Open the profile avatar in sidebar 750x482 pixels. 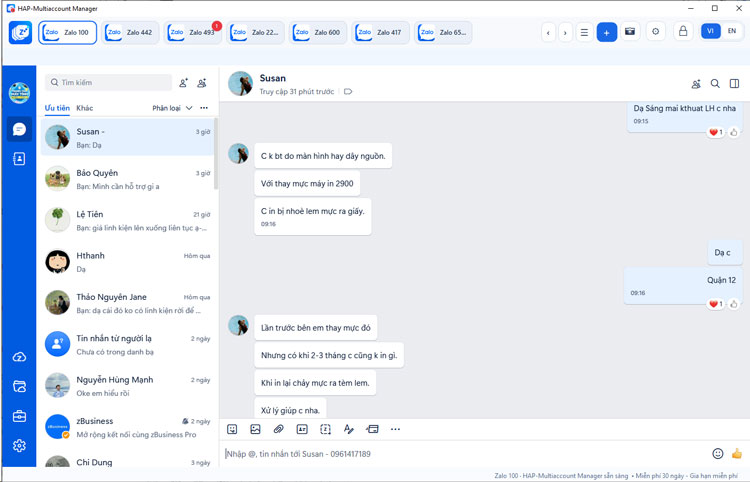click(19, 93)
